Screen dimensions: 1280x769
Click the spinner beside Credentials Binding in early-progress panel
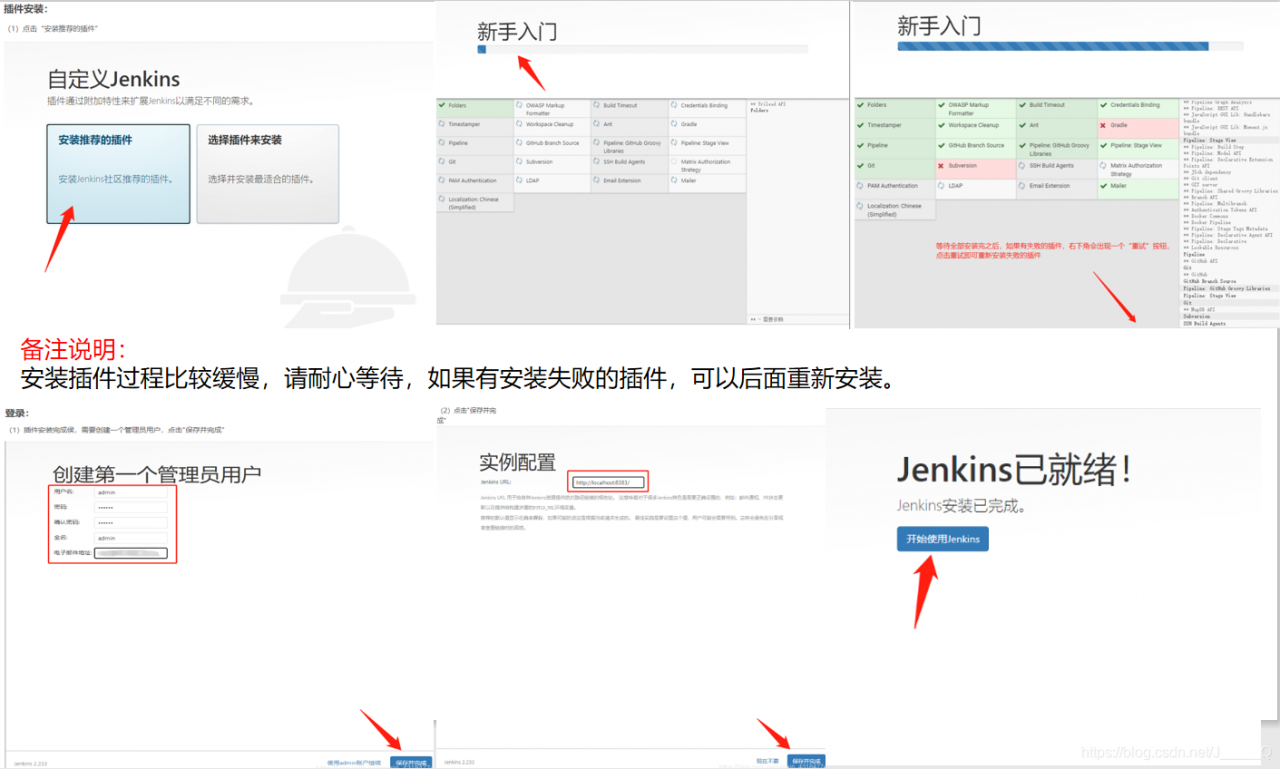[676, 105]
